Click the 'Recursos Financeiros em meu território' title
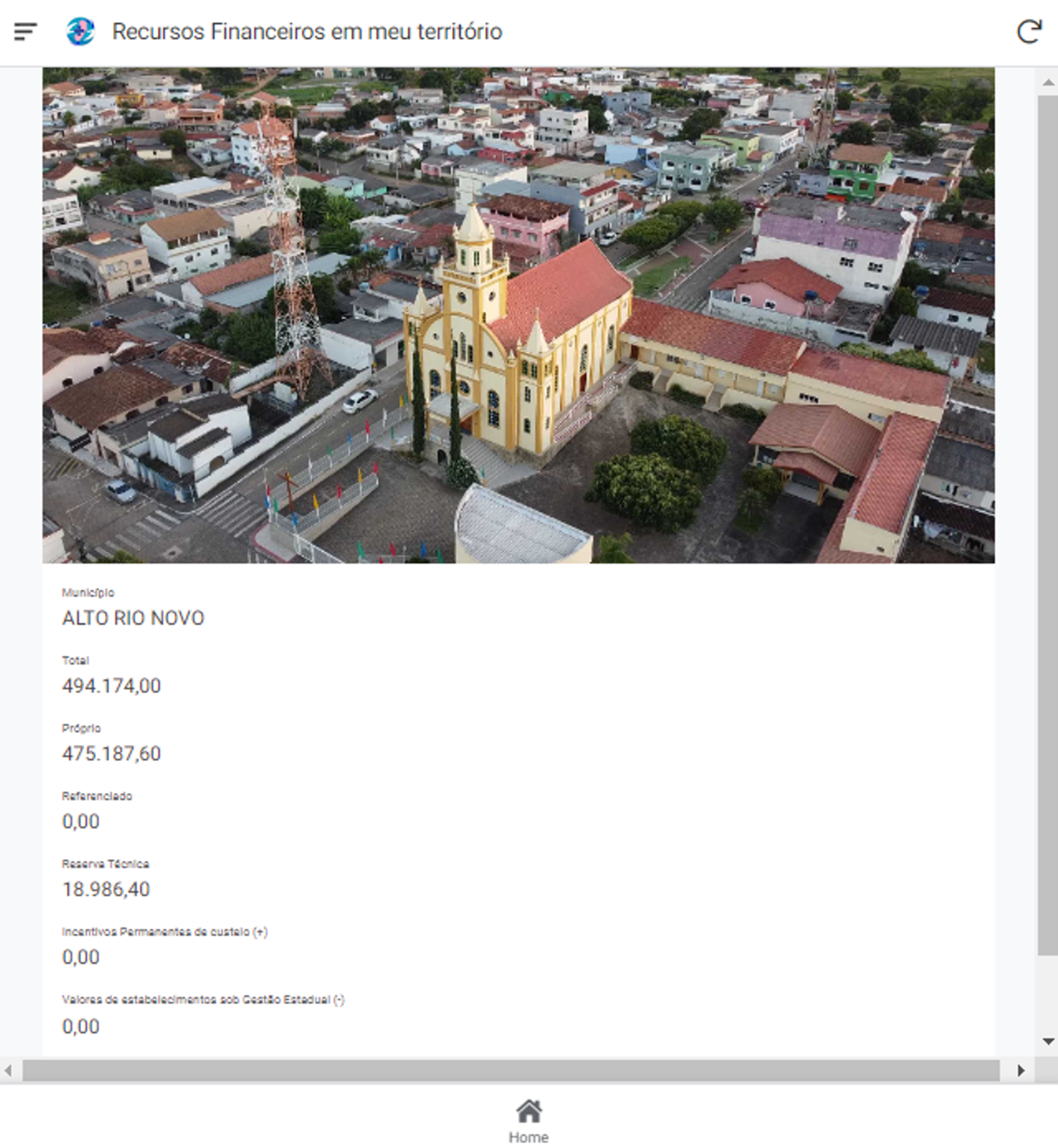 point(307,31)
